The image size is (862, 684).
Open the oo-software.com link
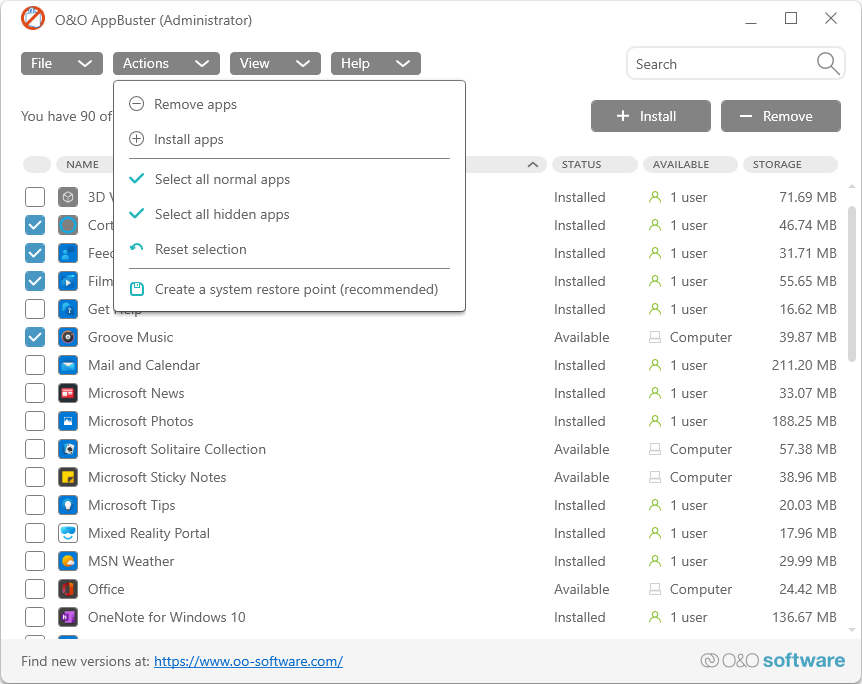(248, 661)
